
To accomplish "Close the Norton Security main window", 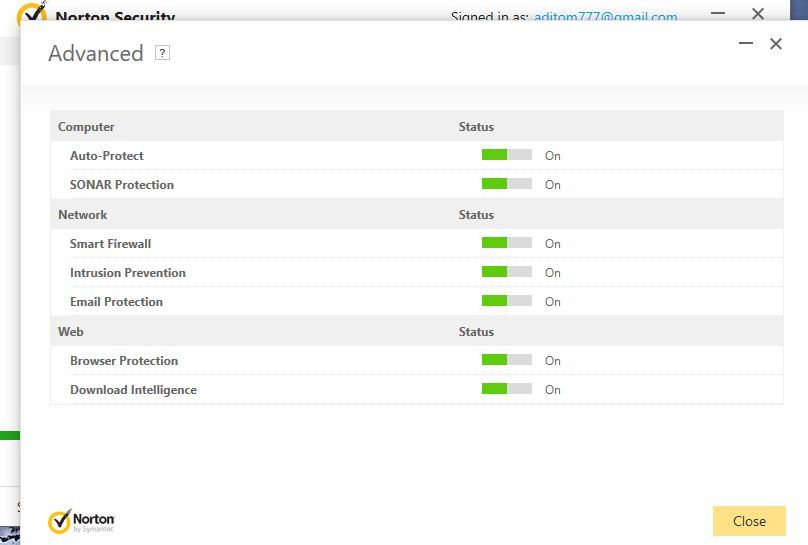I will pyautogui.click(x=758, y=13).
